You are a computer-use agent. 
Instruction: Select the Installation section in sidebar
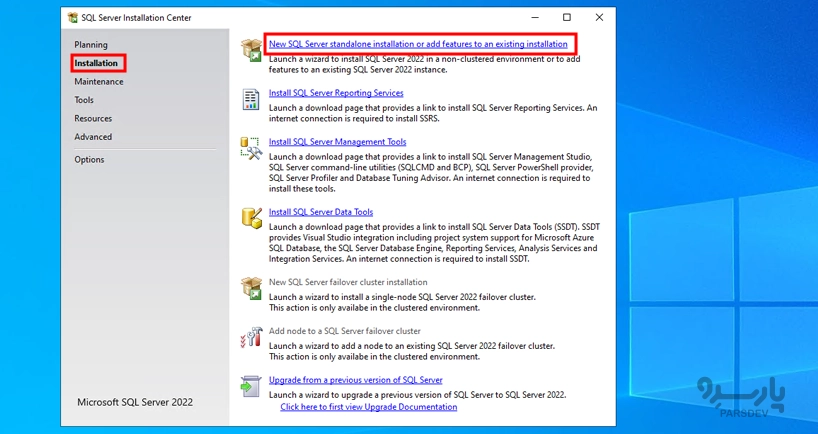coord(96,63)
